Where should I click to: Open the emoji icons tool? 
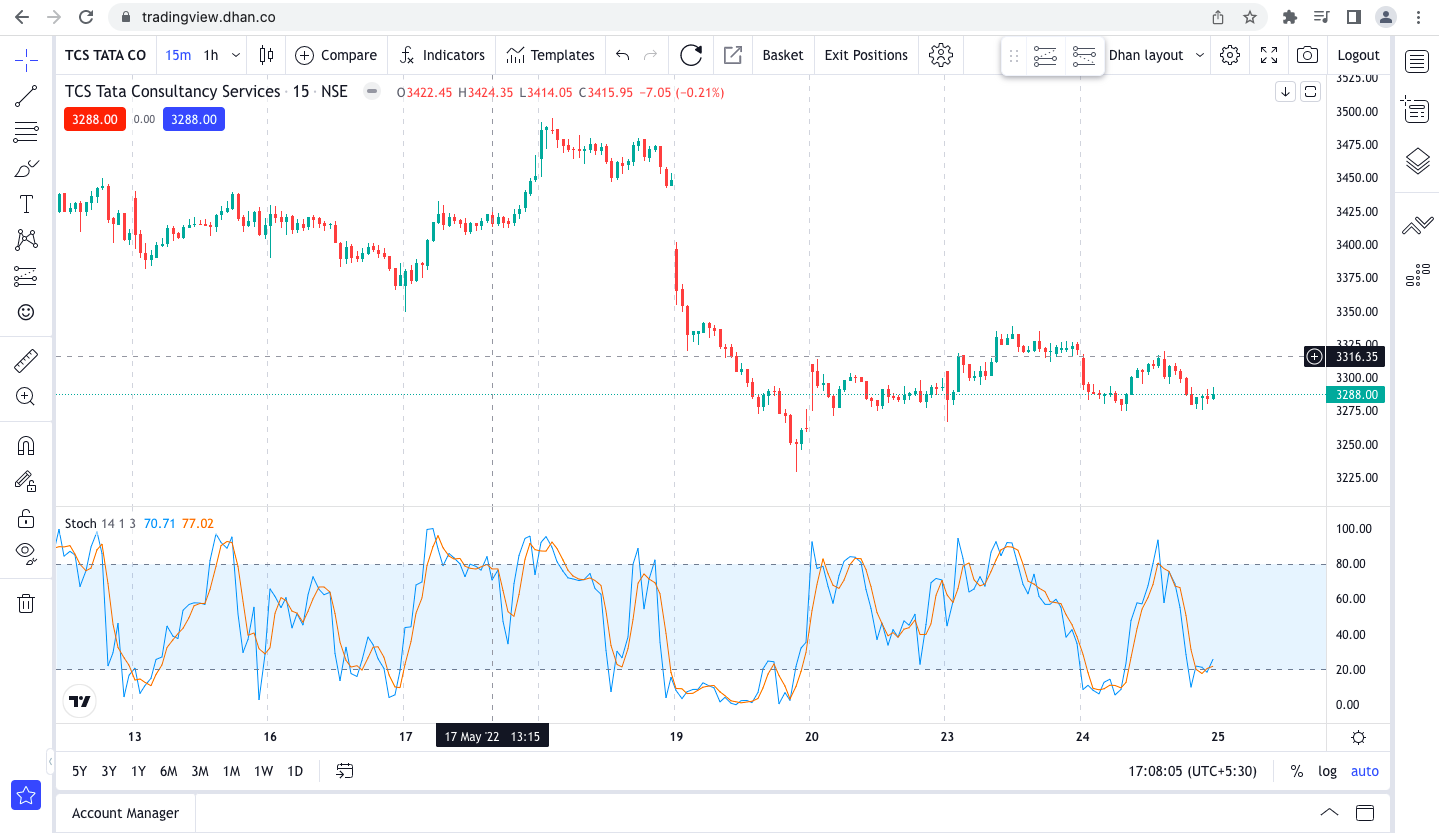point(26,312)
